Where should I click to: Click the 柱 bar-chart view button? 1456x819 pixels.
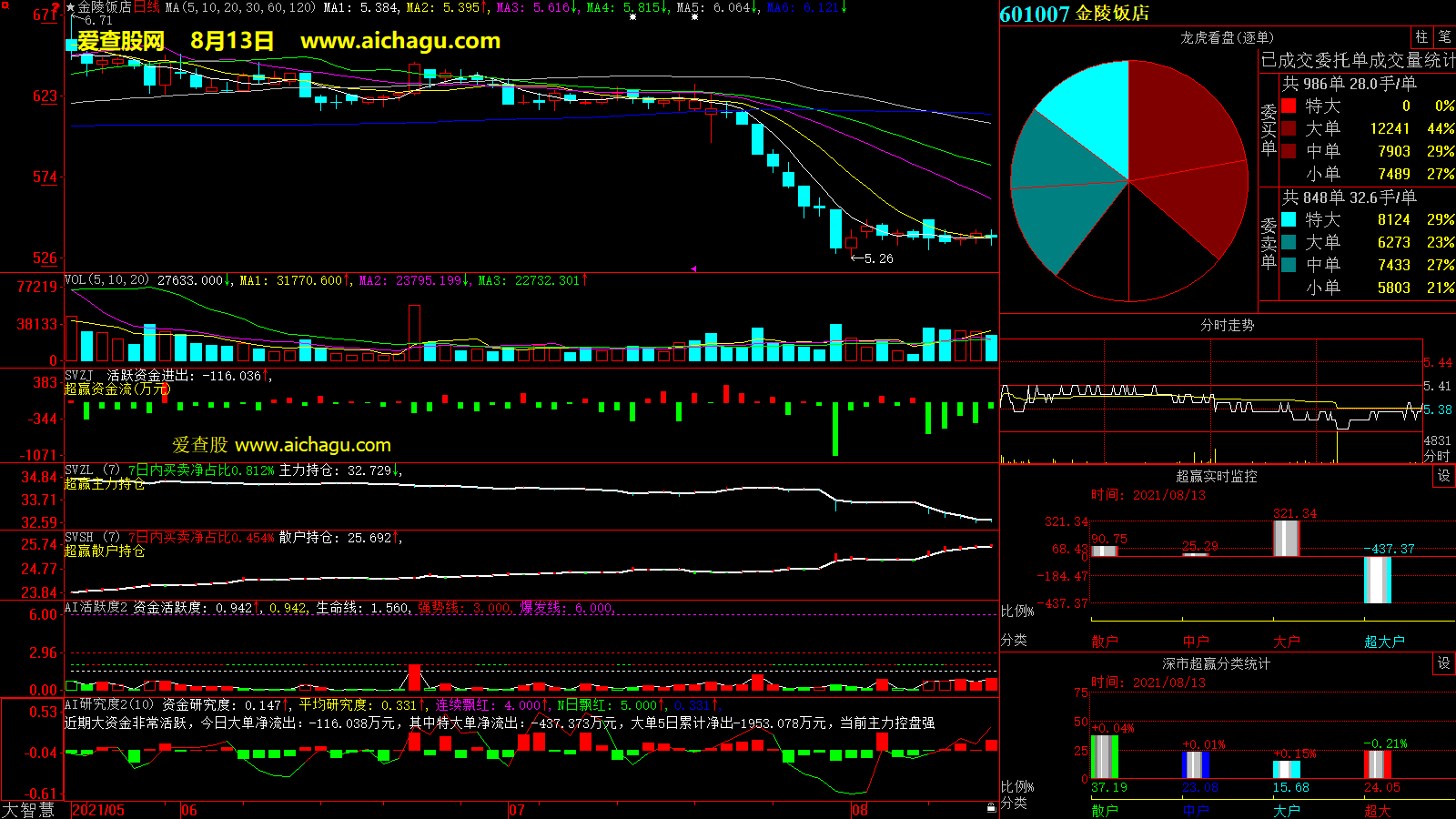point(1421,37)
